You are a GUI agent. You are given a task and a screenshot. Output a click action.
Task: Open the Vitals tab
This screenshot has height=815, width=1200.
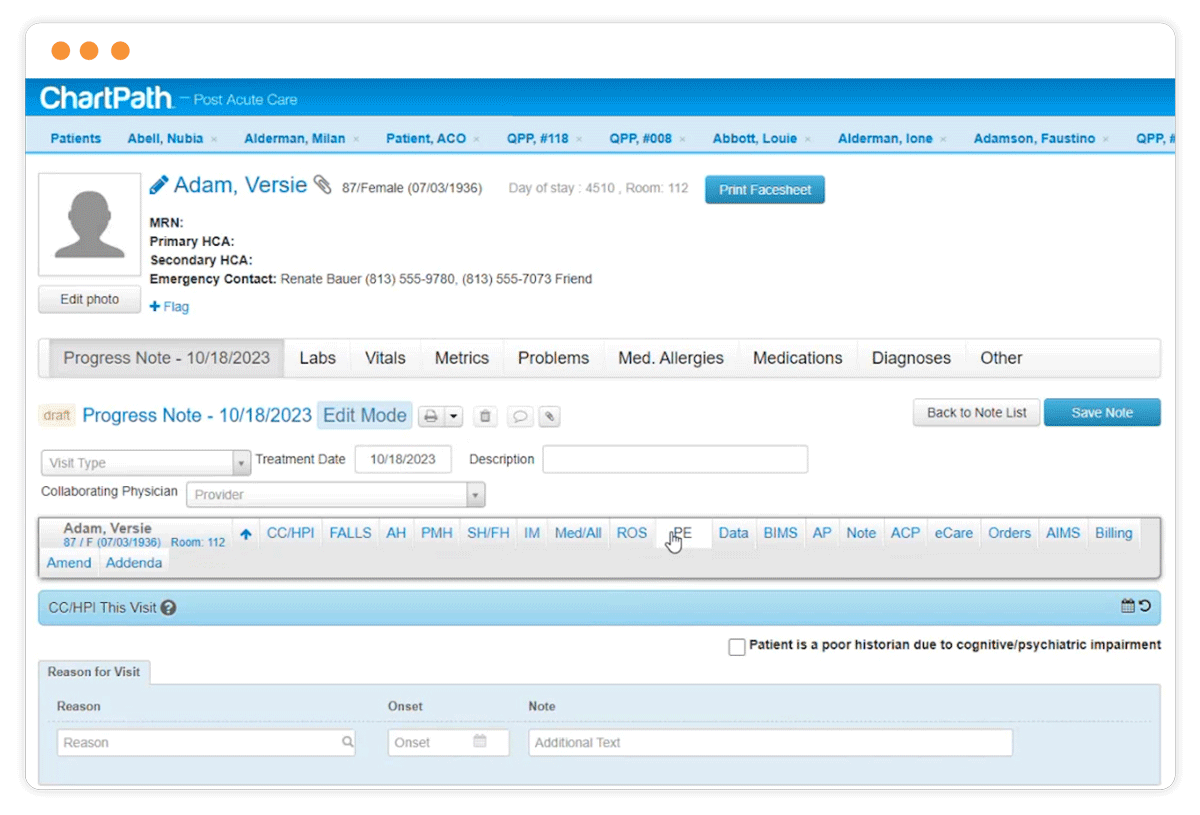pyautogui.click(x=385, y=358)
